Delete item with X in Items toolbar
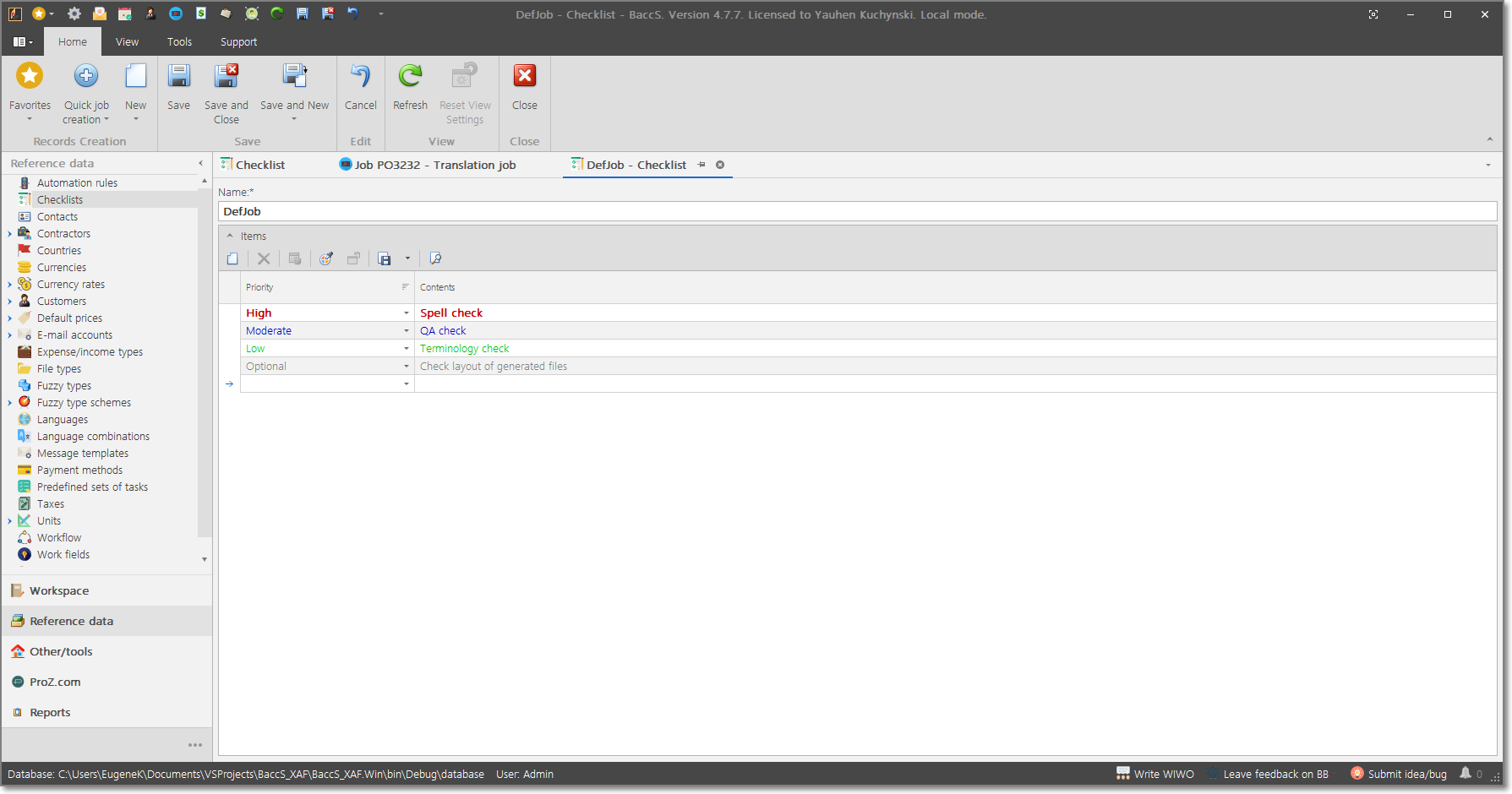Image resolution: width=1512 pixels, height=794 pixels. click(264, 258)
